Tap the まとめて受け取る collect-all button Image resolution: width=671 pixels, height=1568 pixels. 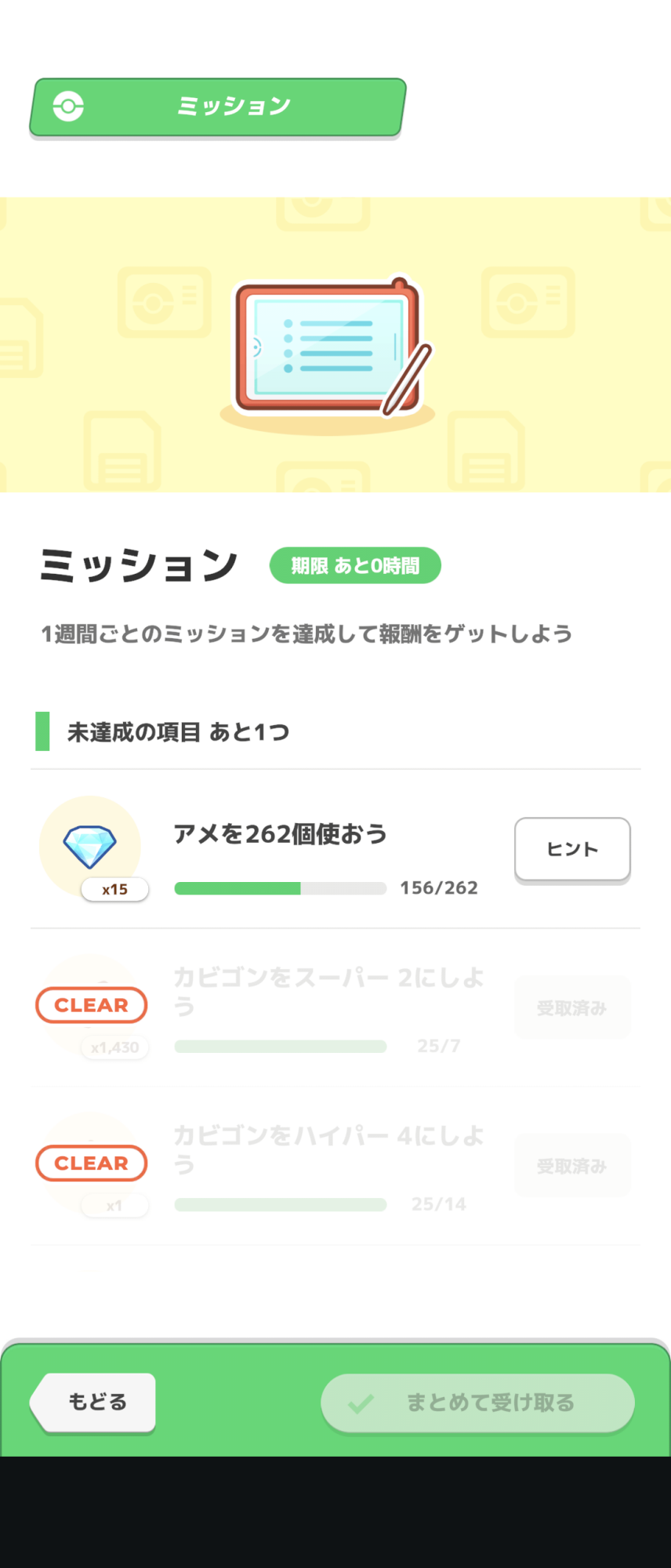477,1403
